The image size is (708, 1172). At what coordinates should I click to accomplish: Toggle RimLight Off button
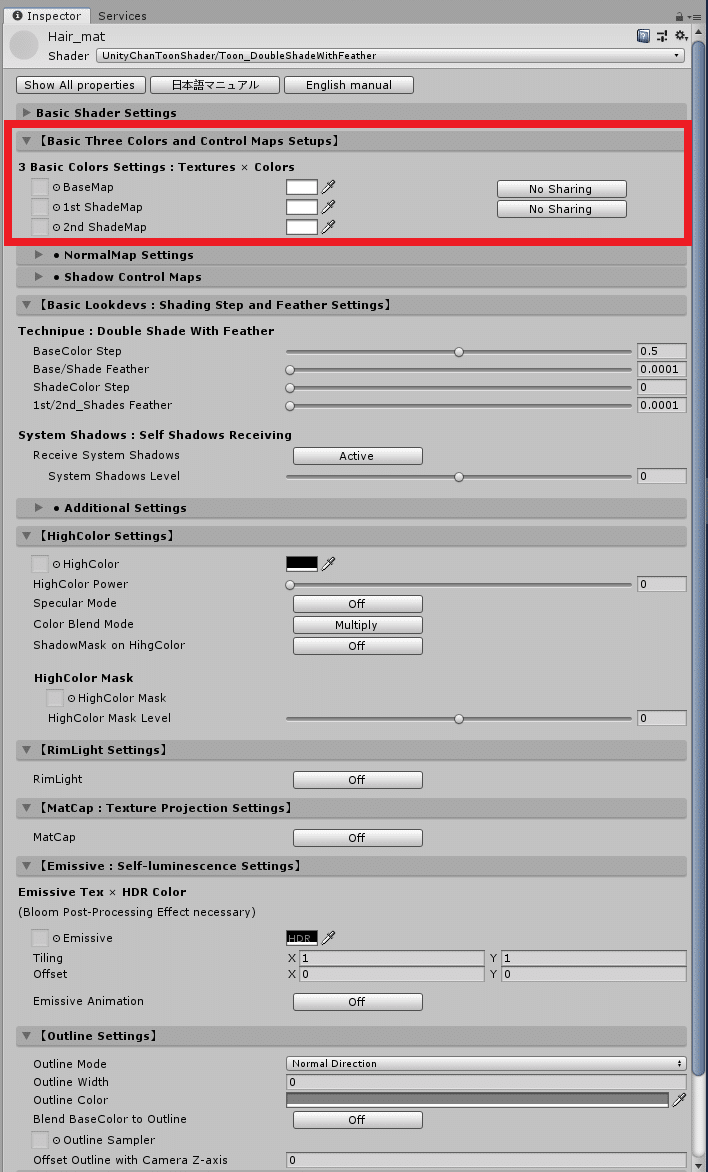[357, 780]
